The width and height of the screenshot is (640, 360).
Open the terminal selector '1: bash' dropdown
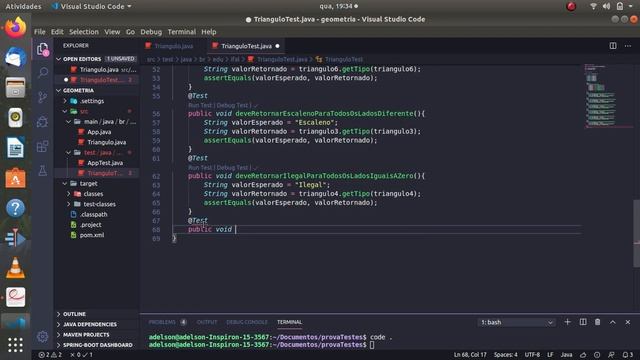[517, 322]
